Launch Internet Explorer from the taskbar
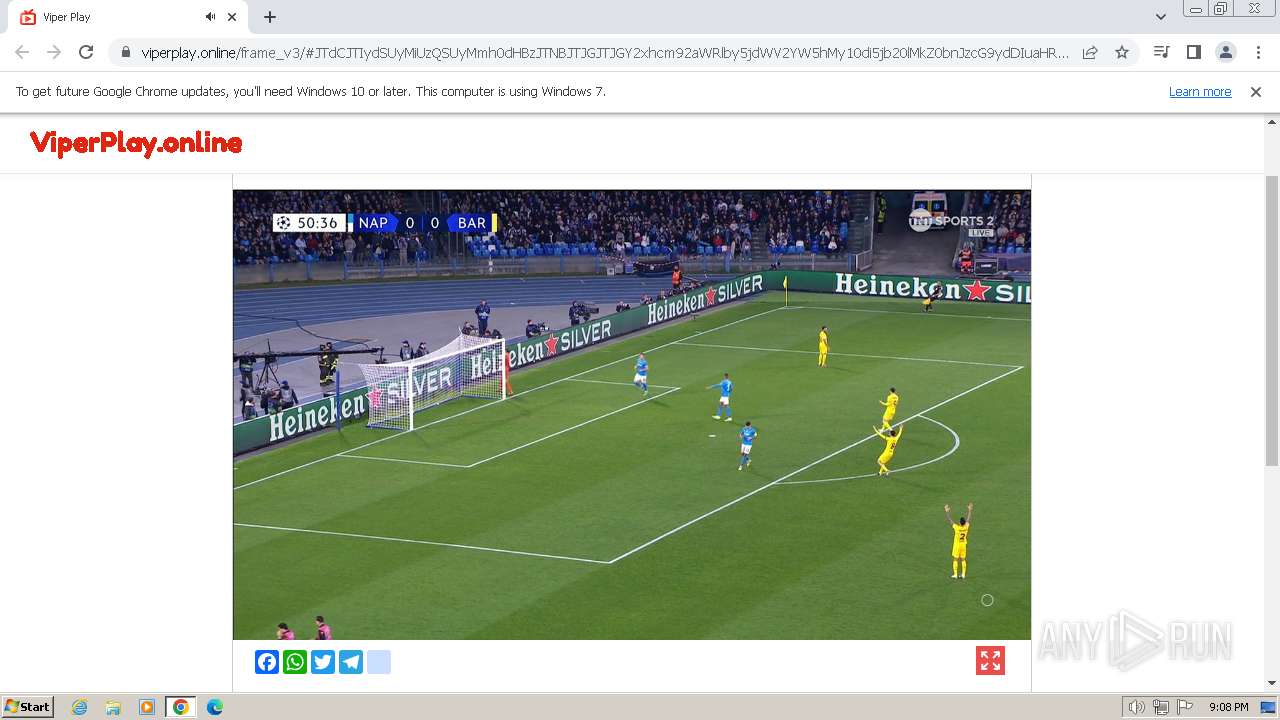This screenshot has width=1280, height=720. [x=80, y=707]
